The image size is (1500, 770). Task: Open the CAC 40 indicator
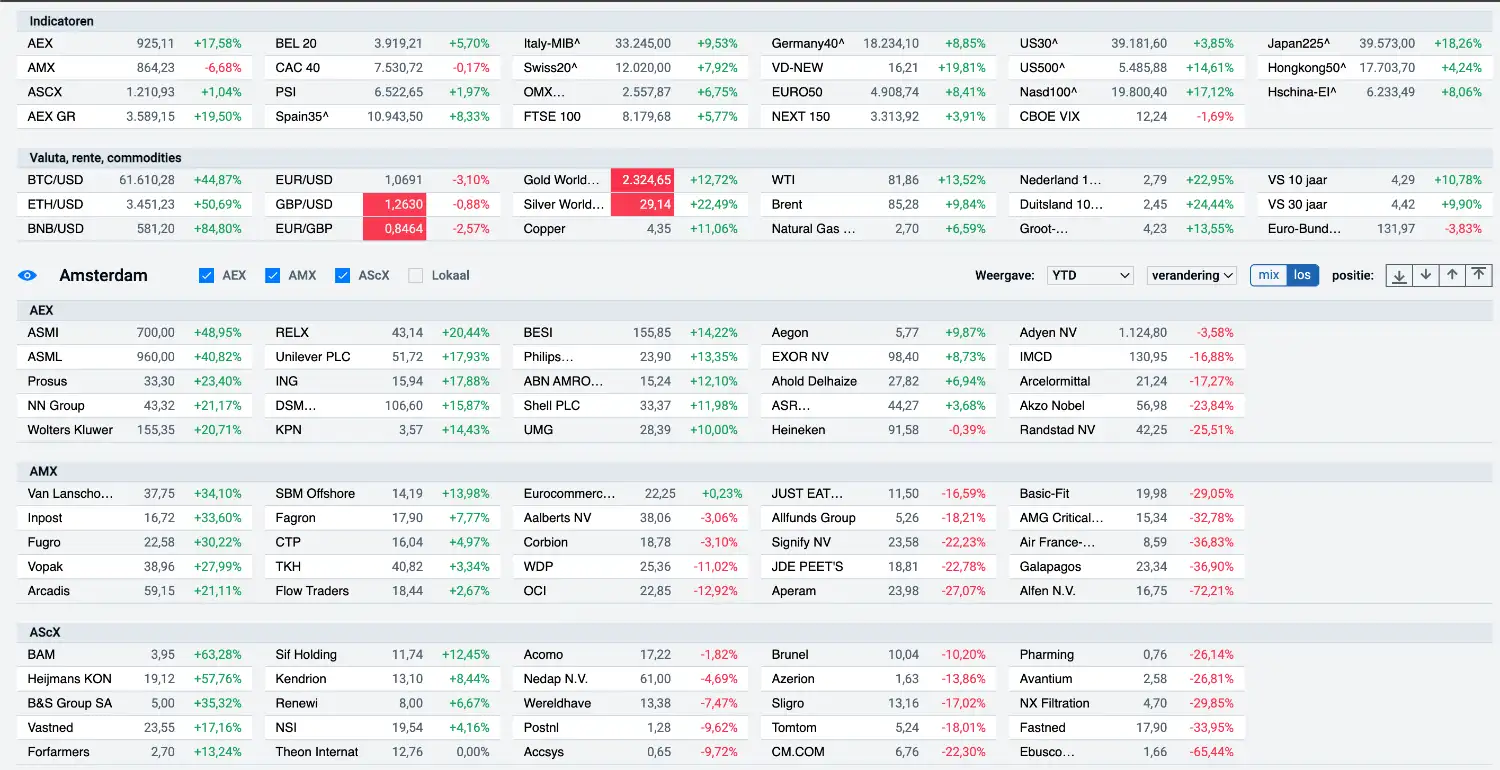[x=298, y=68]
